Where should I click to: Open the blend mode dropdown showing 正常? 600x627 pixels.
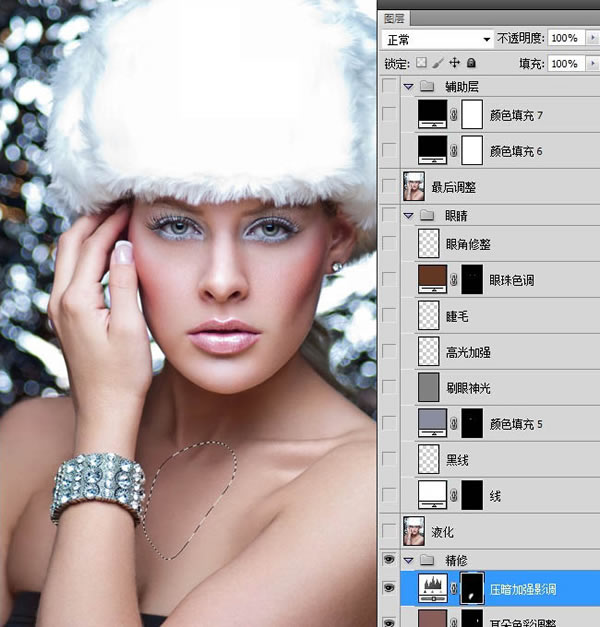(437, 39)
